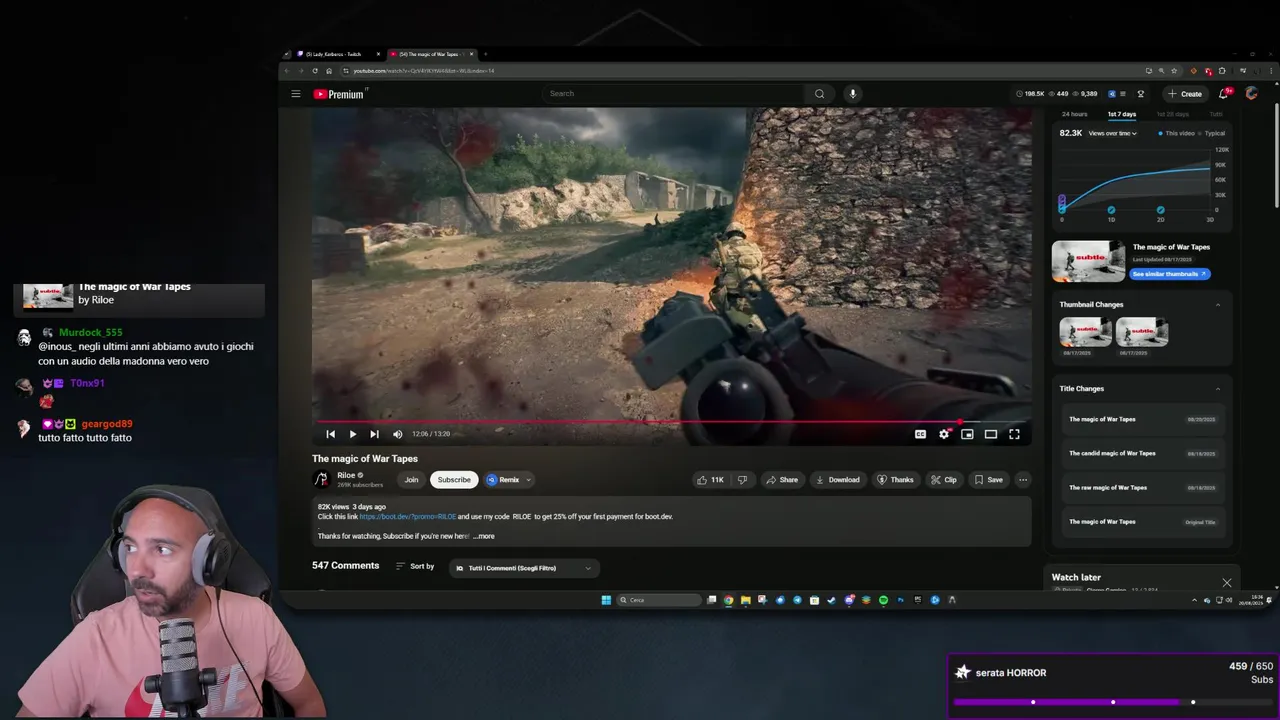Open more actions three-dot menu
This screenshot has width=1280, height=720.
pyautogui.click(x=1022, y=480)
